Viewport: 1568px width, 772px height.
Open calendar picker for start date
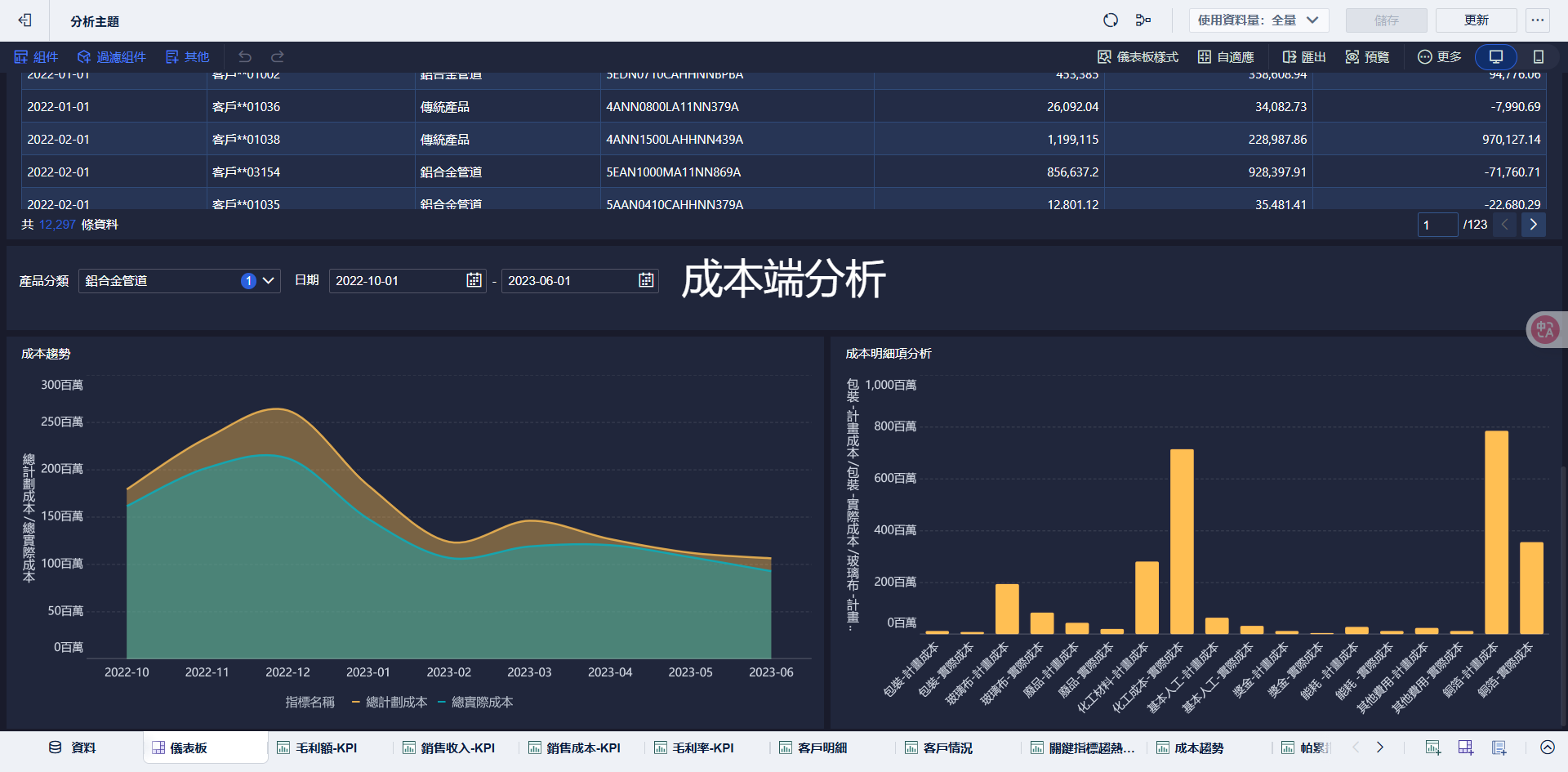point(474,280)
